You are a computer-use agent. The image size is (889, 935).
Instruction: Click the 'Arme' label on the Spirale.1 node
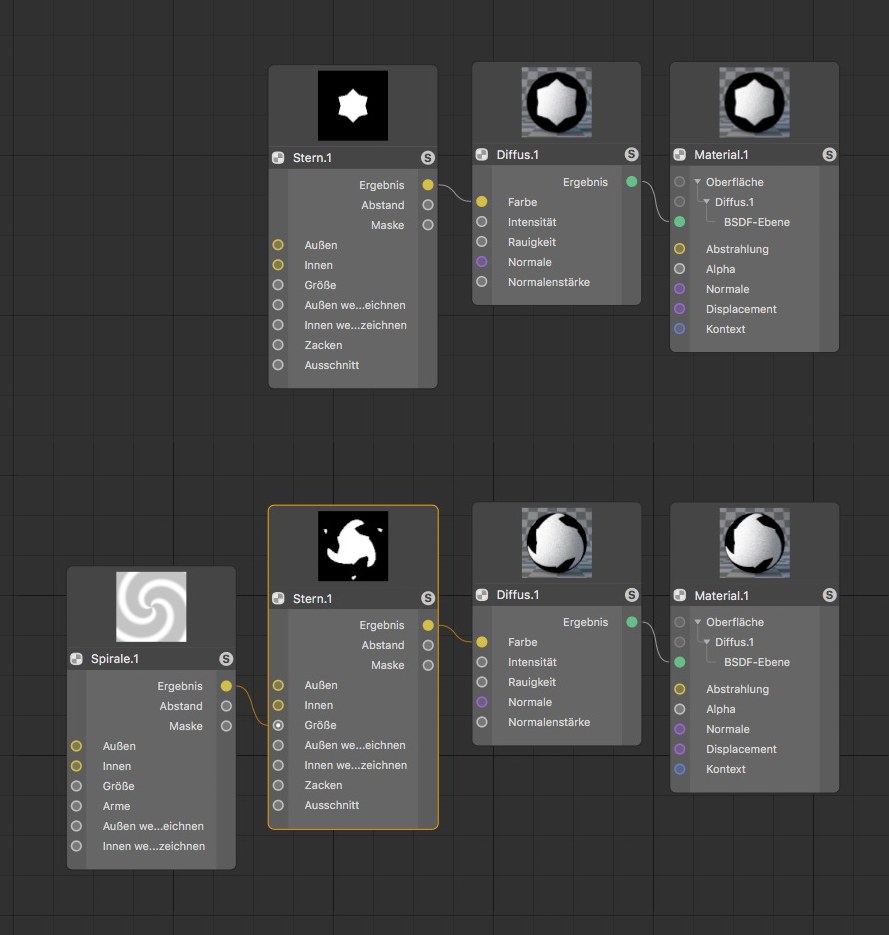(116, 806)
